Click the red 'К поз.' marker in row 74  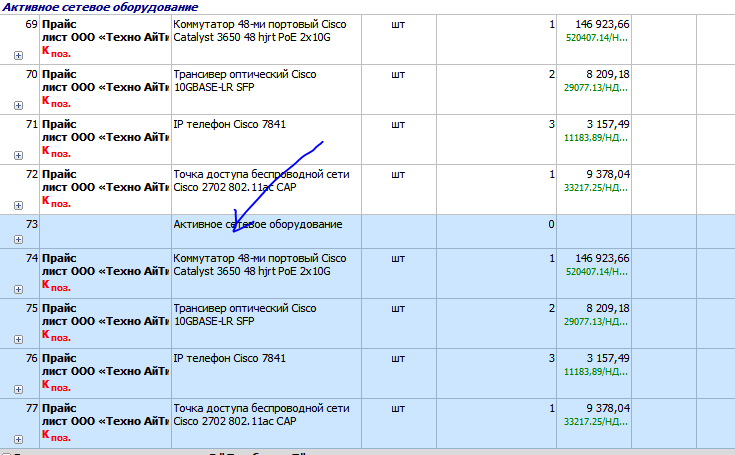pos(56,286)
